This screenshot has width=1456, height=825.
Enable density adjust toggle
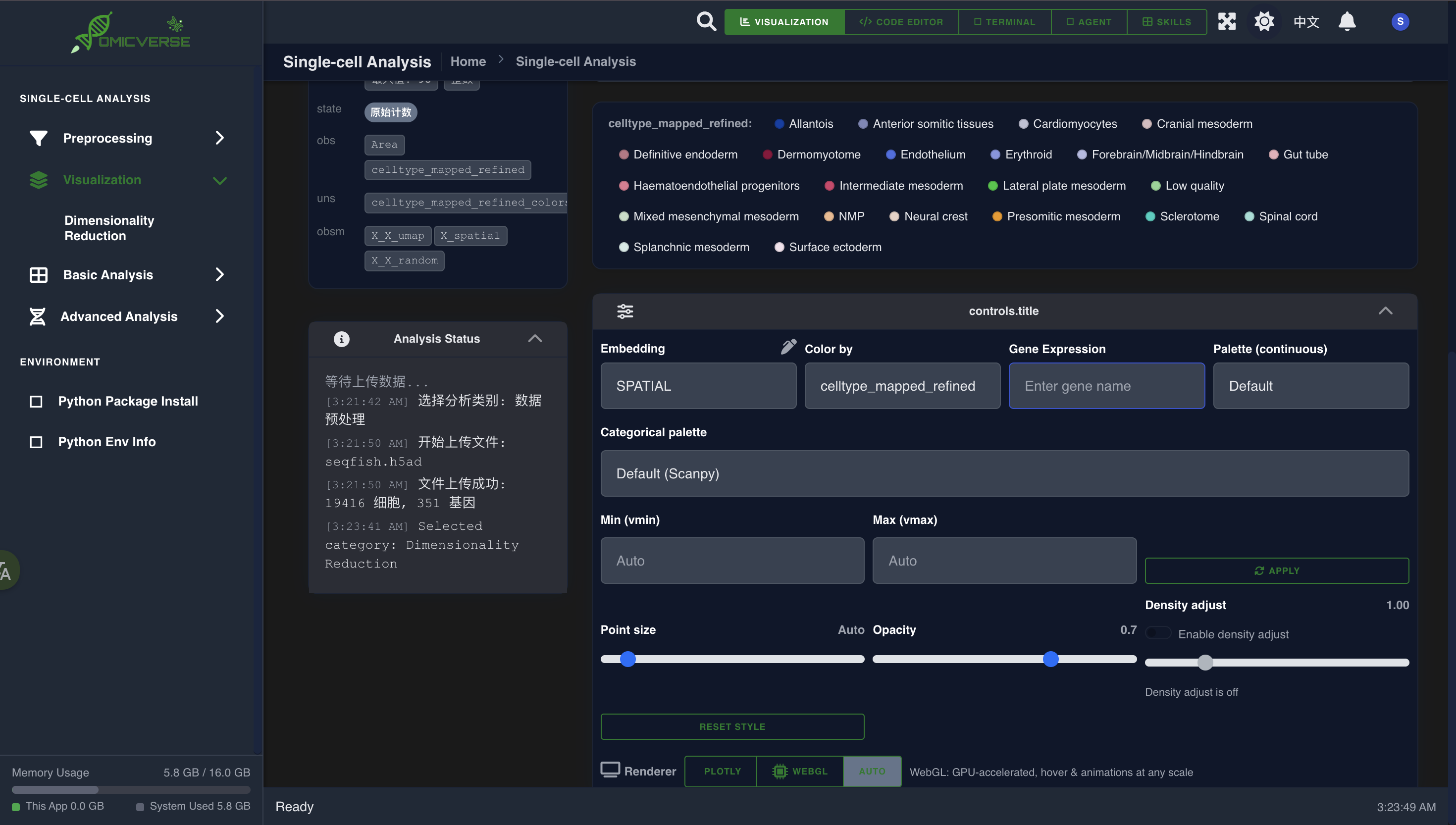pos(1158,632)
